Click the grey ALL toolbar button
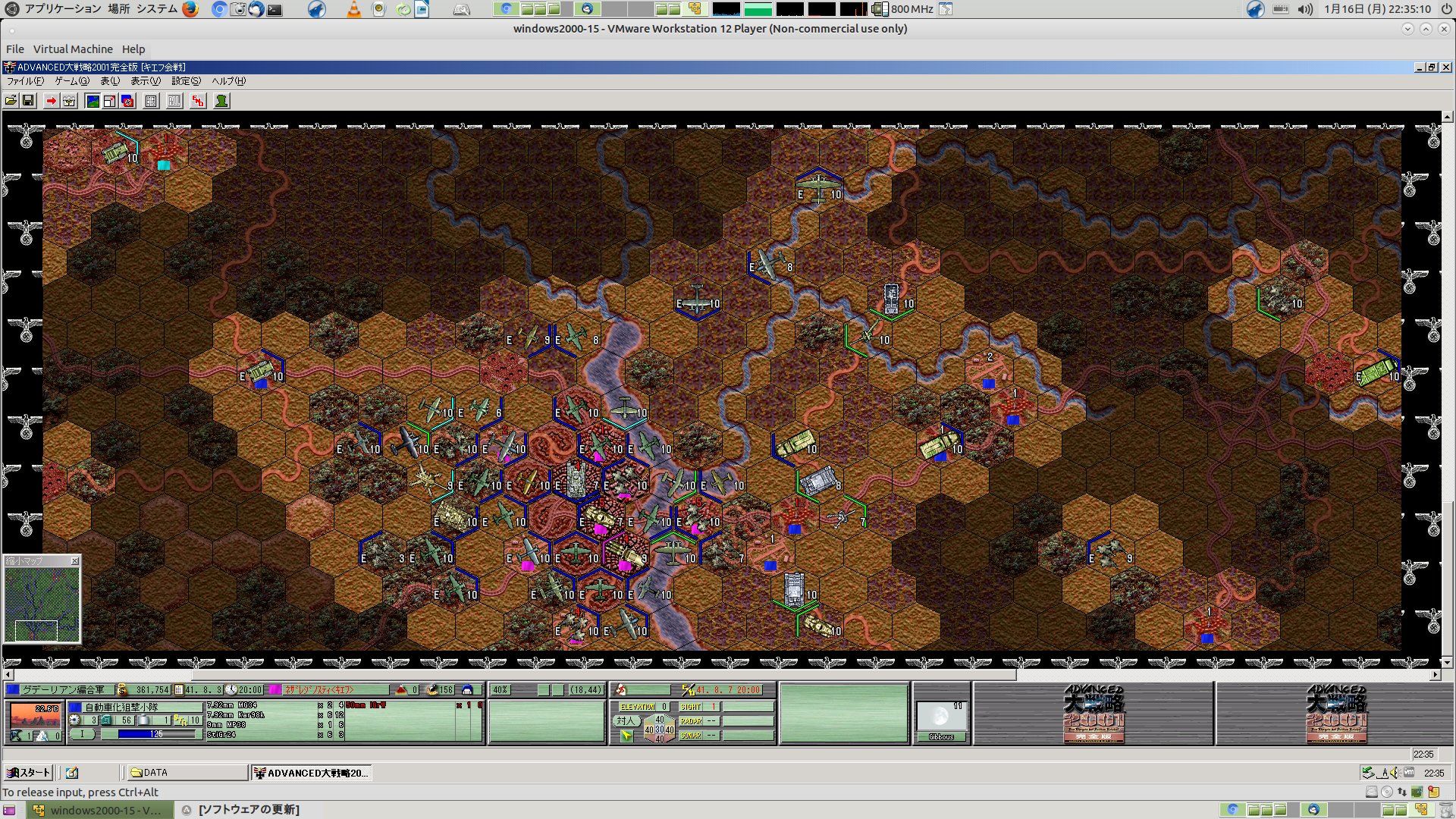This screenshot has width=1456, height=819. [x=174, y=101]
